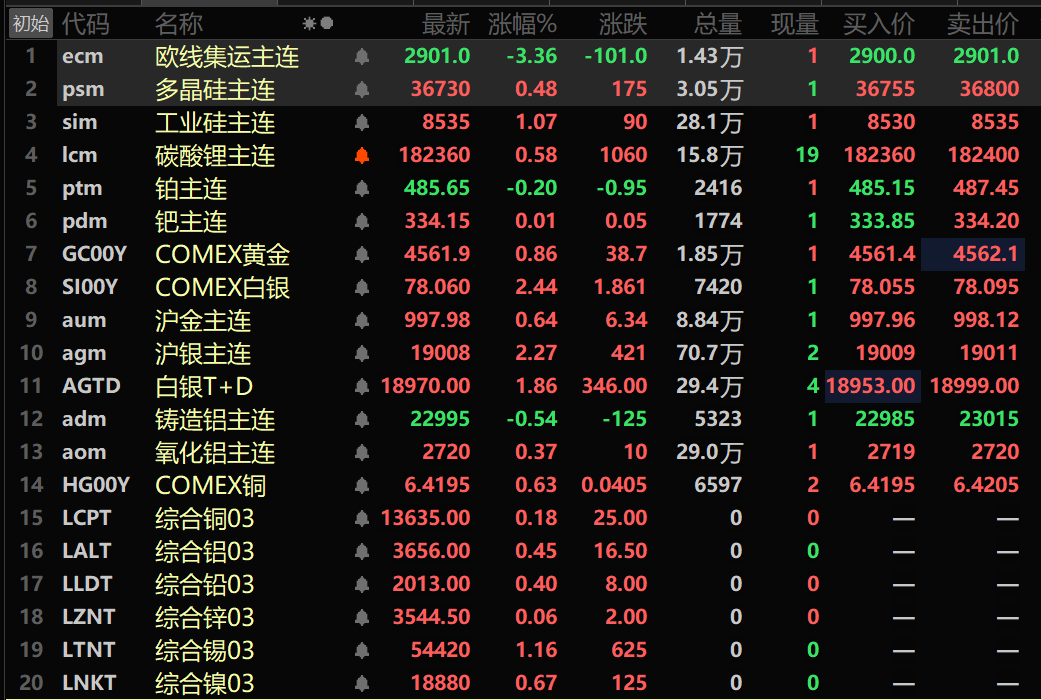Click the 代码 column header
The height and width of the screenshot is (700, 1041).
click(86, 25)
